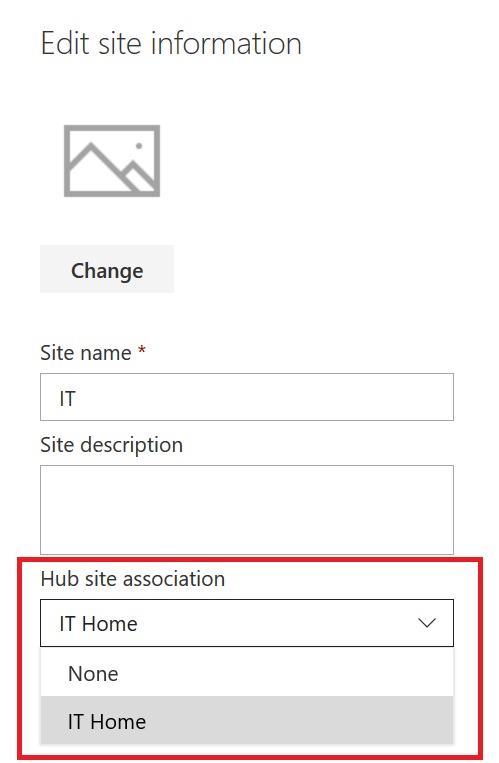Place cursor after IT in name field

coord(78,399)
